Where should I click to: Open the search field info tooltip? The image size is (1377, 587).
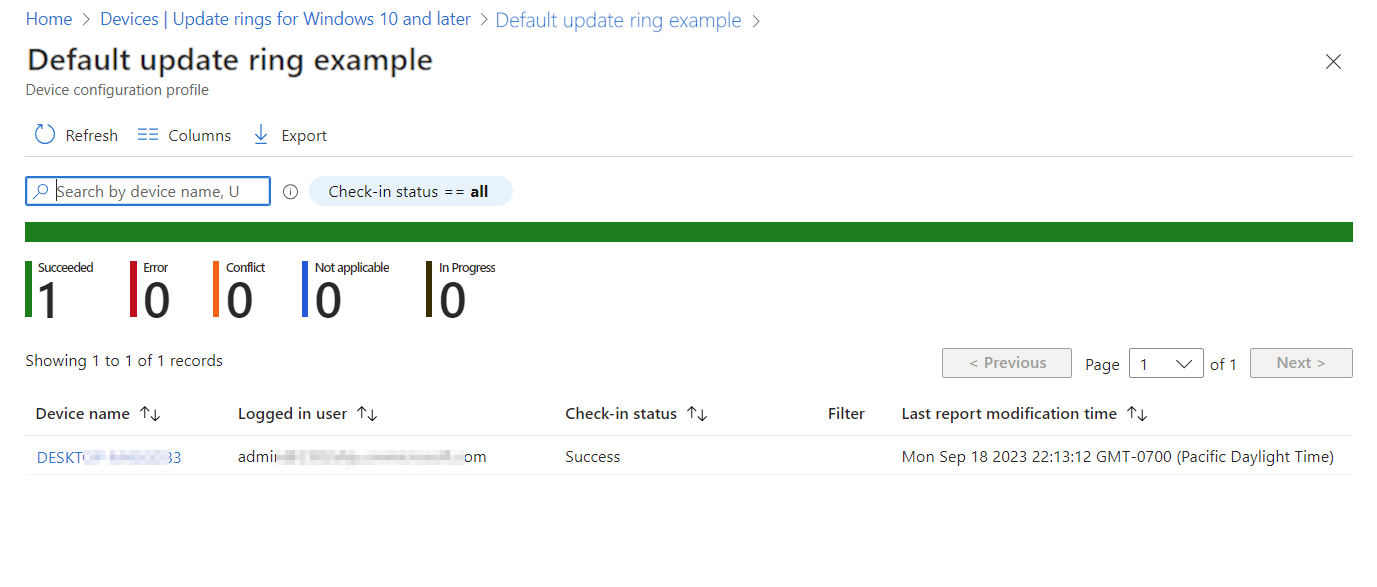(289, 190)
